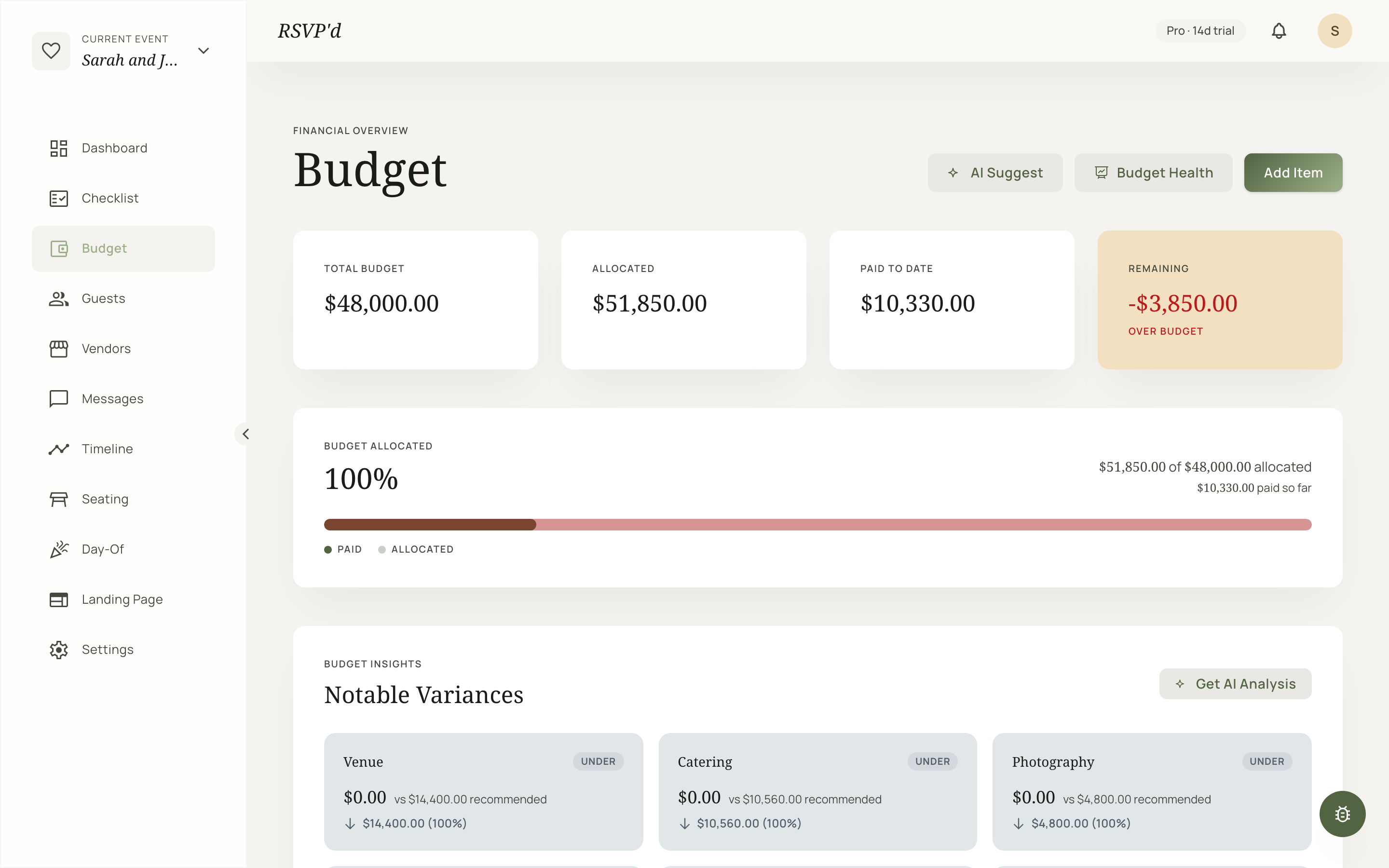Click sparkle icon on Get AI Analysis
The image size is (1389, 868).
(x=1180, y=684)
